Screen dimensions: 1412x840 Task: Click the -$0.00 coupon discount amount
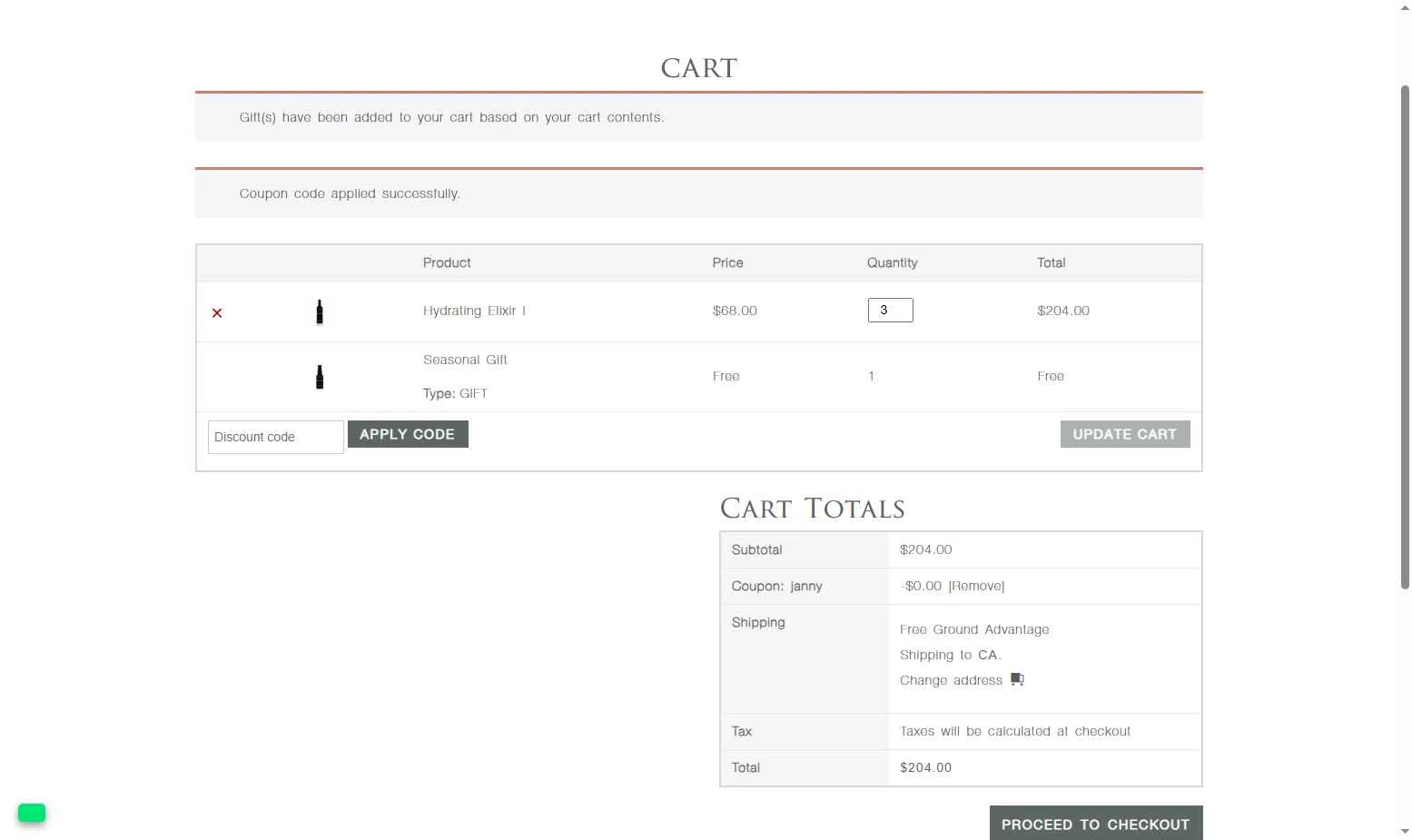click(921, 586)
